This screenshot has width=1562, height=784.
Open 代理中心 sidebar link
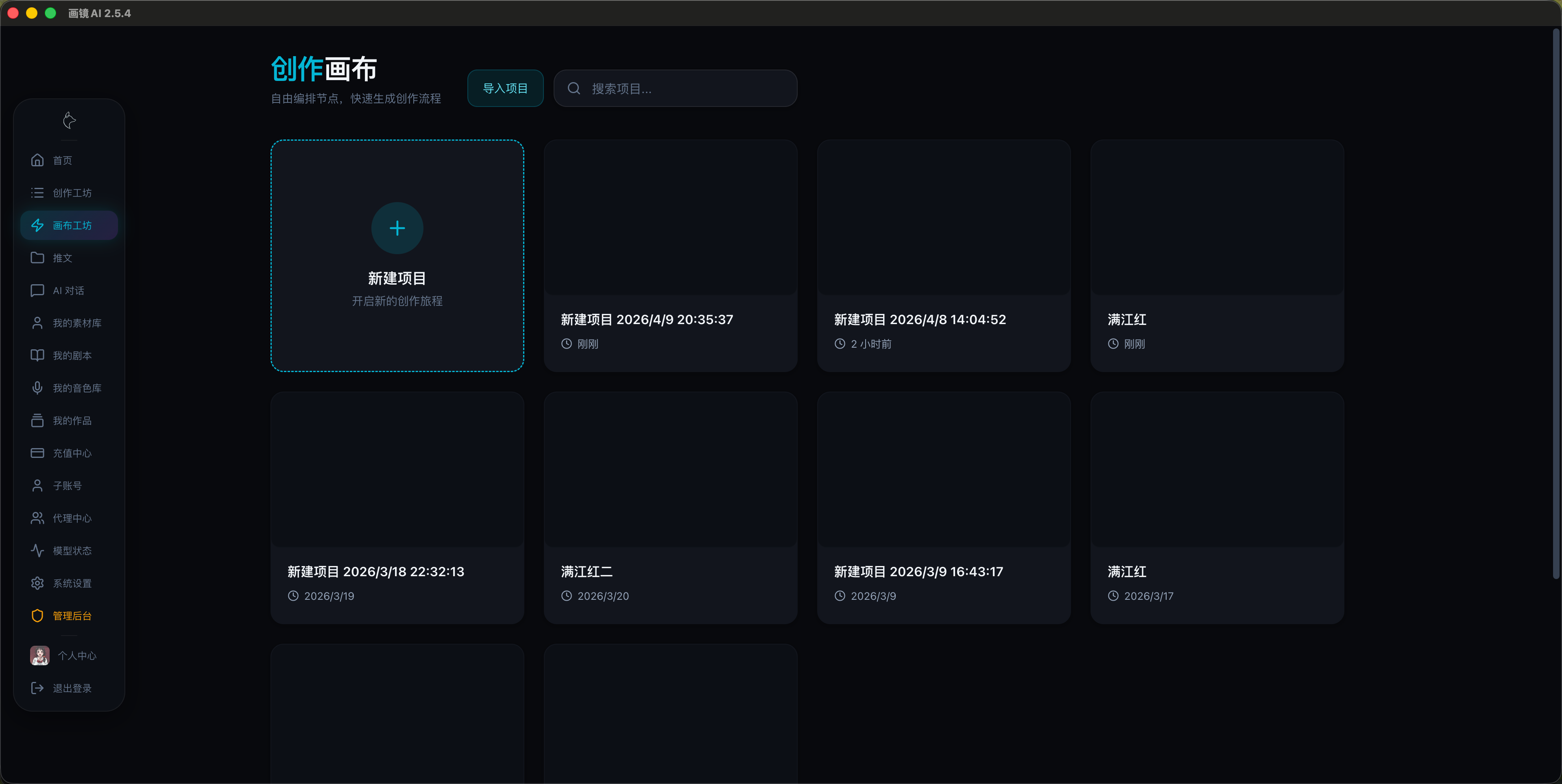[x=72, y=518]
